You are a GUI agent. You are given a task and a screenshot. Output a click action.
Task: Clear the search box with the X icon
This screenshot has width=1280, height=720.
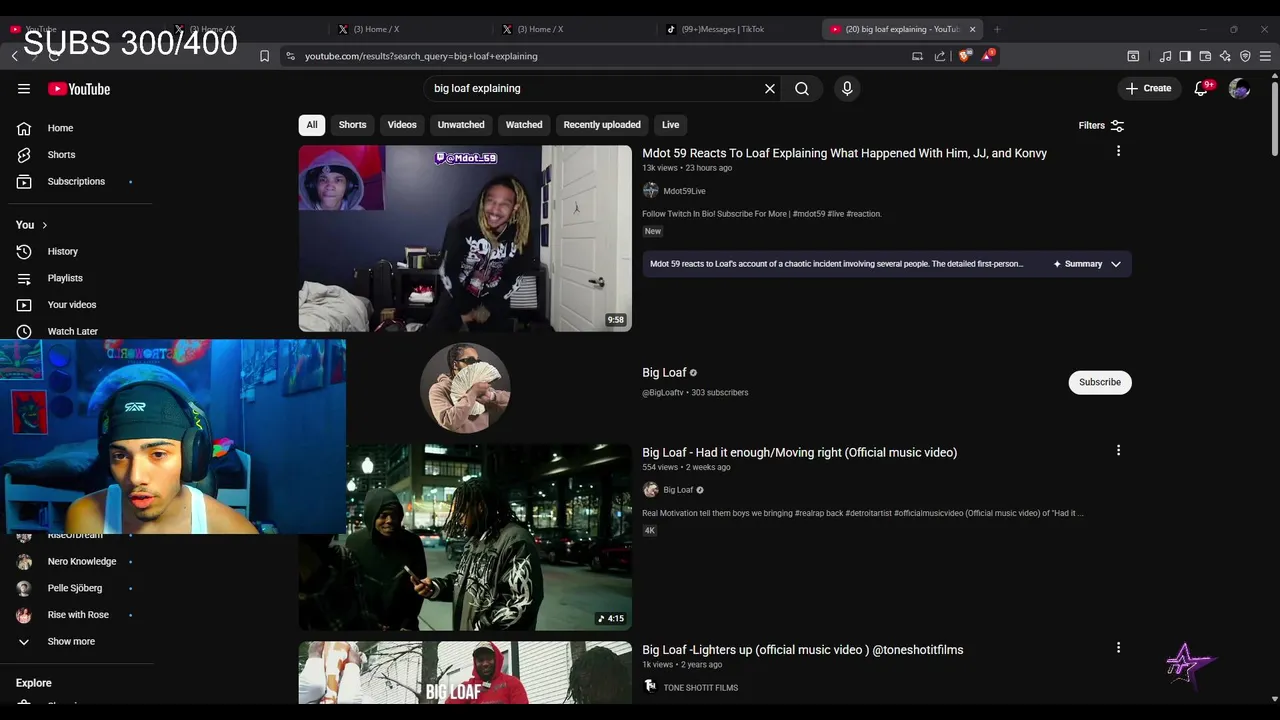click(x=770, y=89)
